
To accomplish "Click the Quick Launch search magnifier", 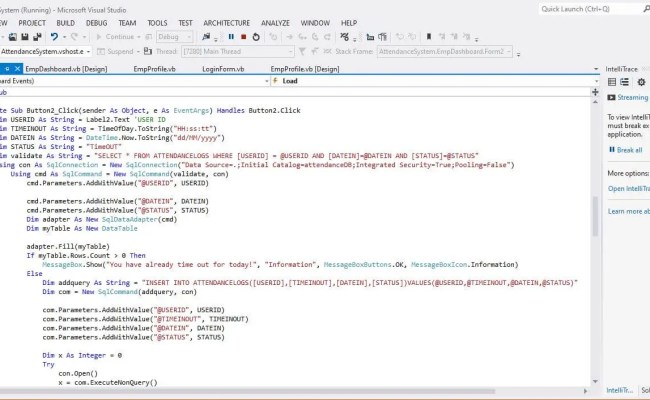I will tap(646, 9).
